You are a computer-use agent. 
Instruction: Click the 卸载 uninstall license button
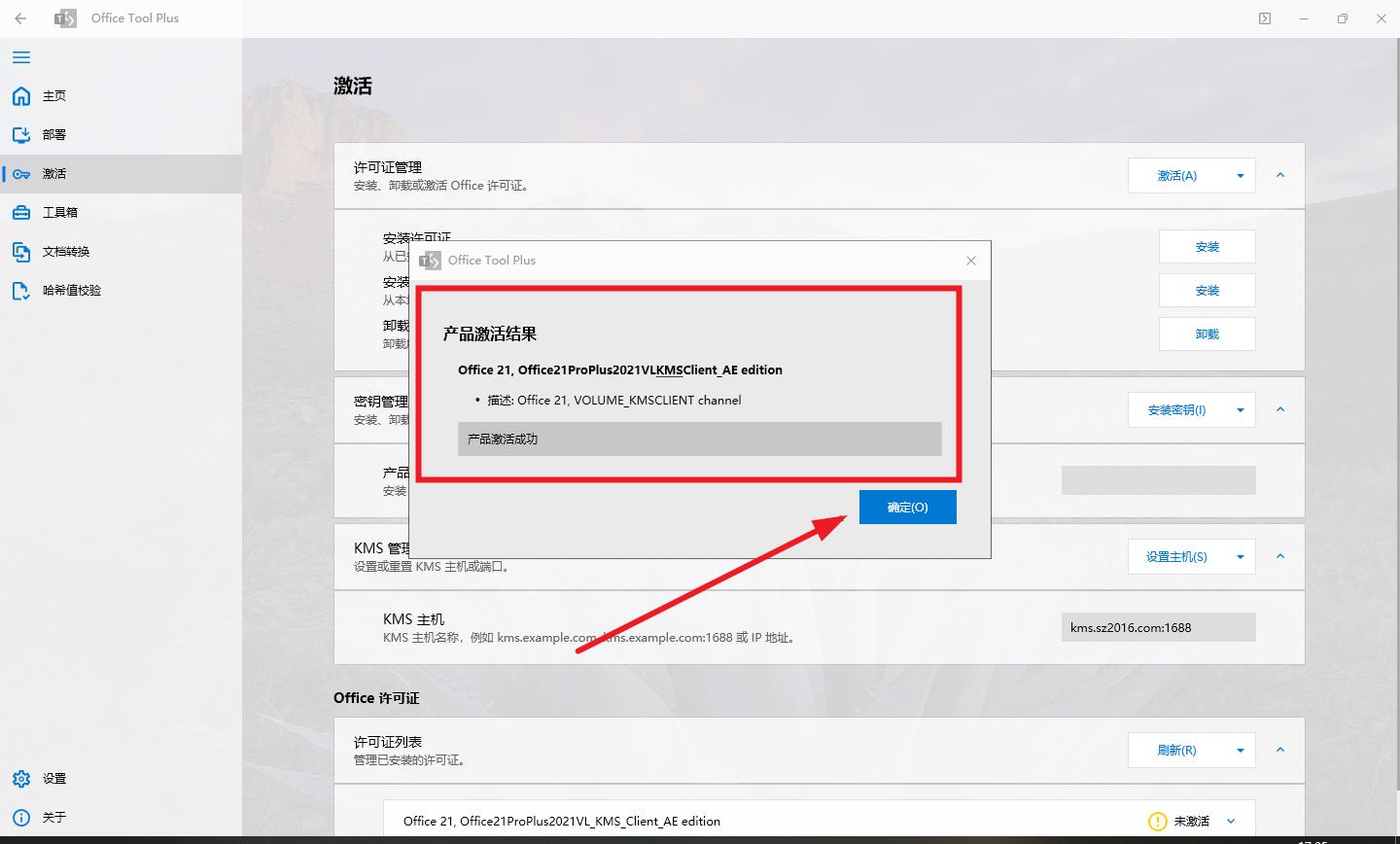click(1207, 334)
